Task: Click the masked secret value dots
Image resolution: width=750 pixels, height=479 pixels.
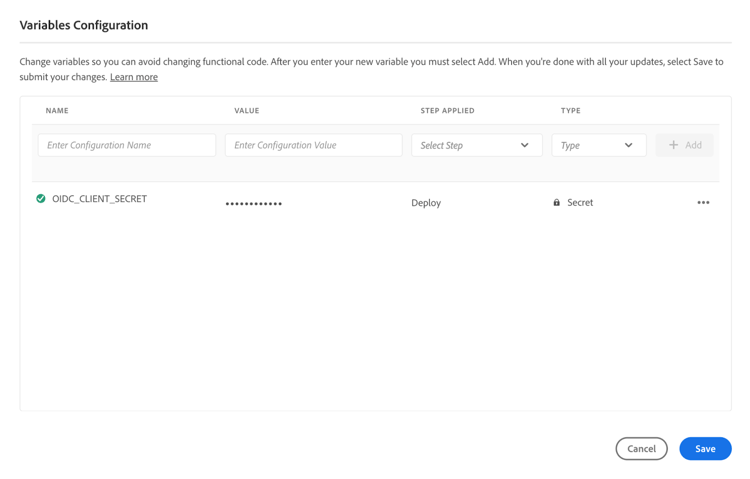Action: pyautogui.click(x=254, y=204)
